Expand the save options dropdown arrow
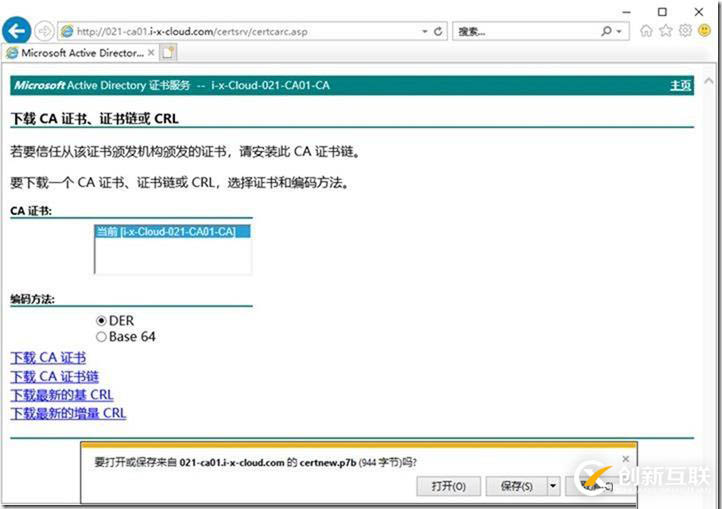 click(x=553, y=486)
